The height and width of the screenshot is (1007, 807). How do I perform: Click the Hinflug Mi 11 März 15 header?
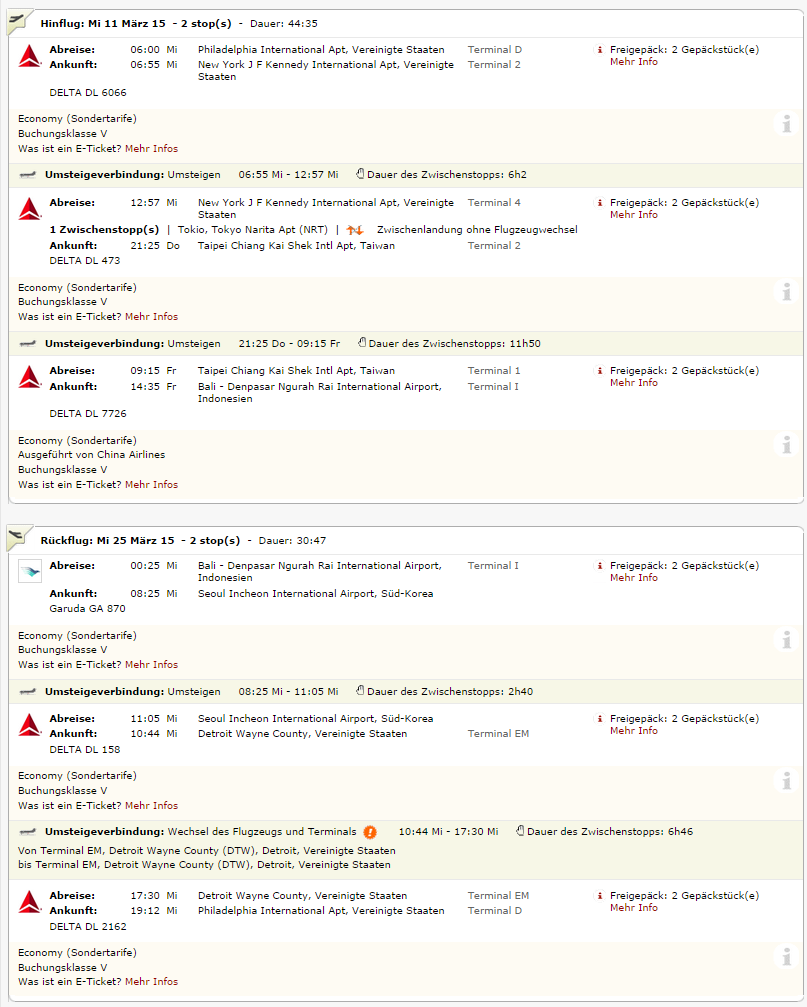tap(103, 23)
